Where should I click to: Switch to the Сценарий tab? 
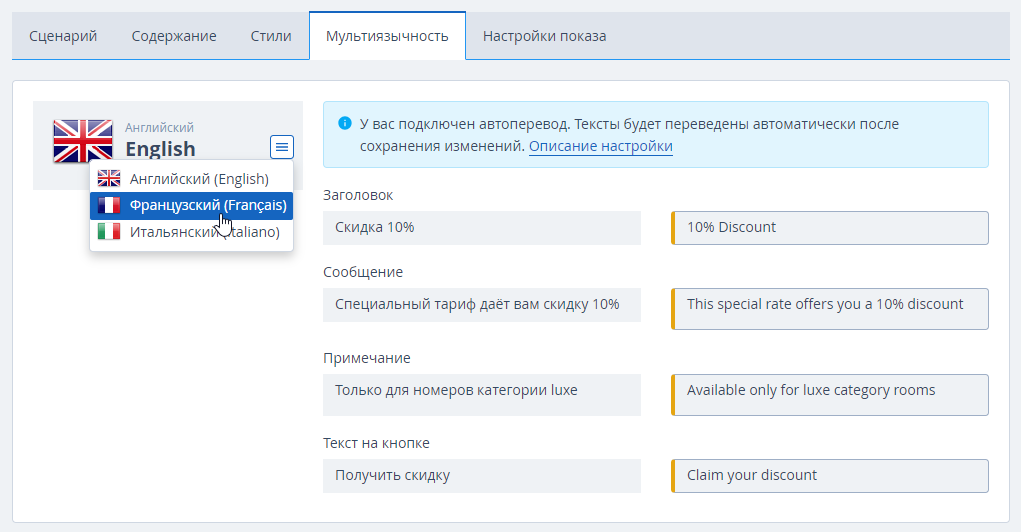coord(63,36)
